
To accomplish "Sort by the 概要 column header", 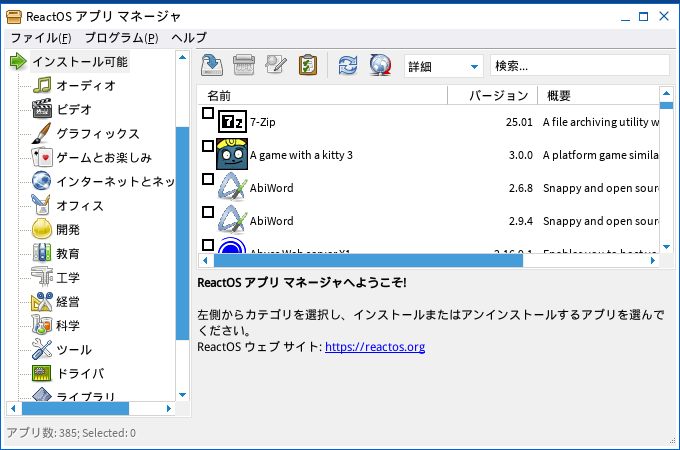I will (x=598, y=95).
